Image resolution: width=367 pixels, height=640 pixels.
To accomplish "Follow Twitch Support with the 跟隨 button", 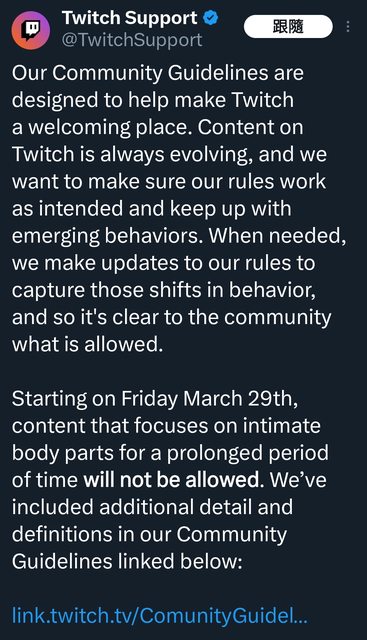I will 288,27.
